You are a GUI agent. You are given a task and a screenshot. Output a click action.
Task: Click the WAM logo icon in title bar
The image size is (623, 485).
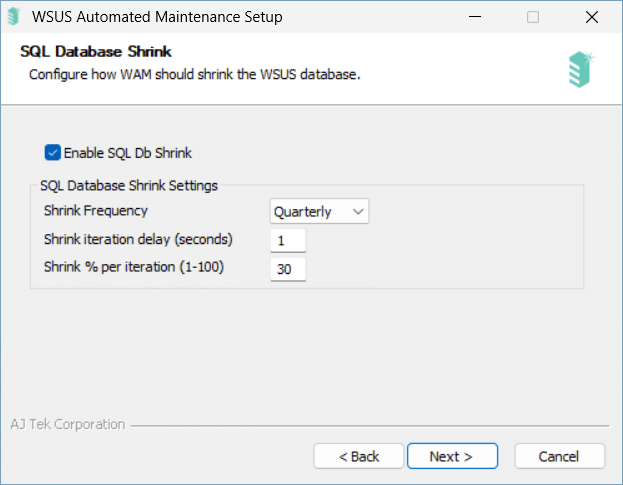(x=14, y=17)
